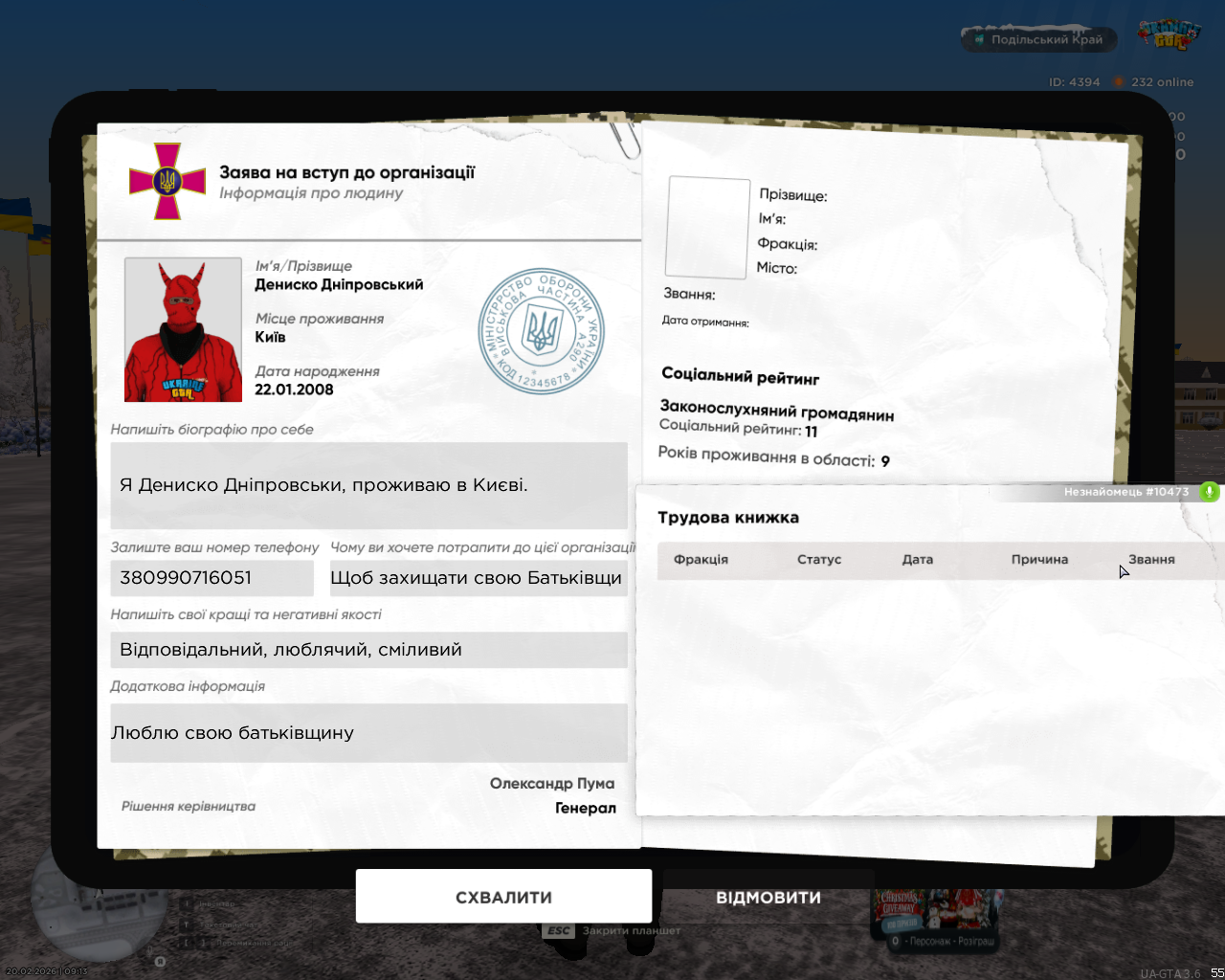Click the Фракція column header
The width and height of the screenshot is (1225, 980).
(x=701, y=560)
